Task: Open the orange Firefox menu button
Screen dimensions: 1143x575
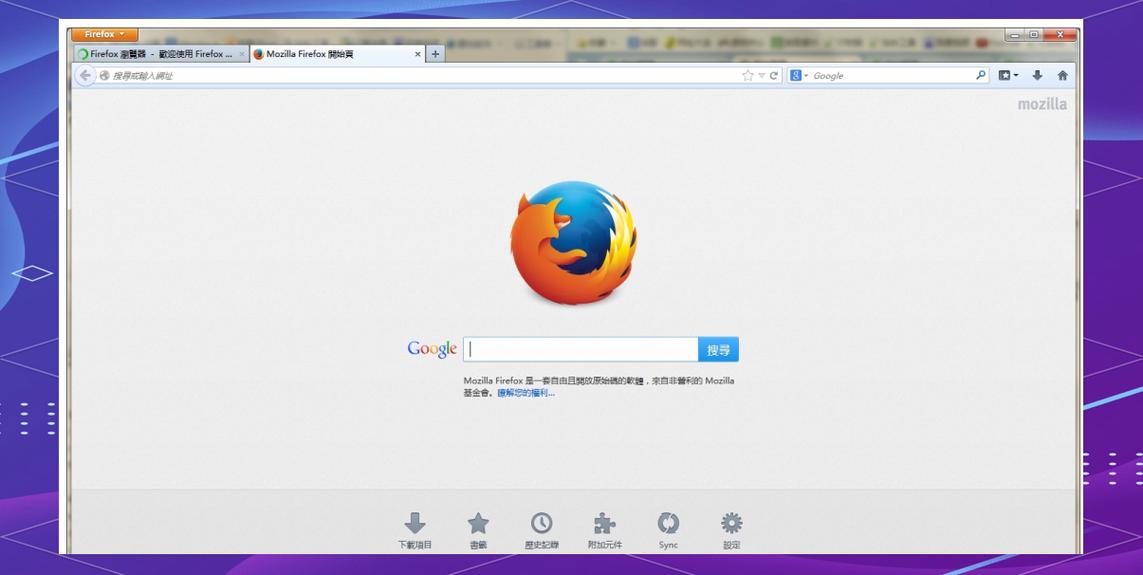Action: (x=104, y=35)
